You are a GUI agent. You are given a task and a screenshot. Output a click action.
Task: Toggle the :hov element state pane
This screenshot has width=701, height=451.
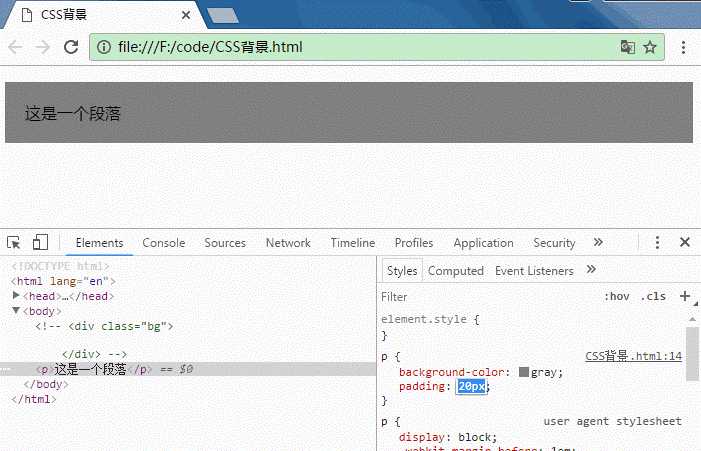pyautogui.click(x=617, y=296)
